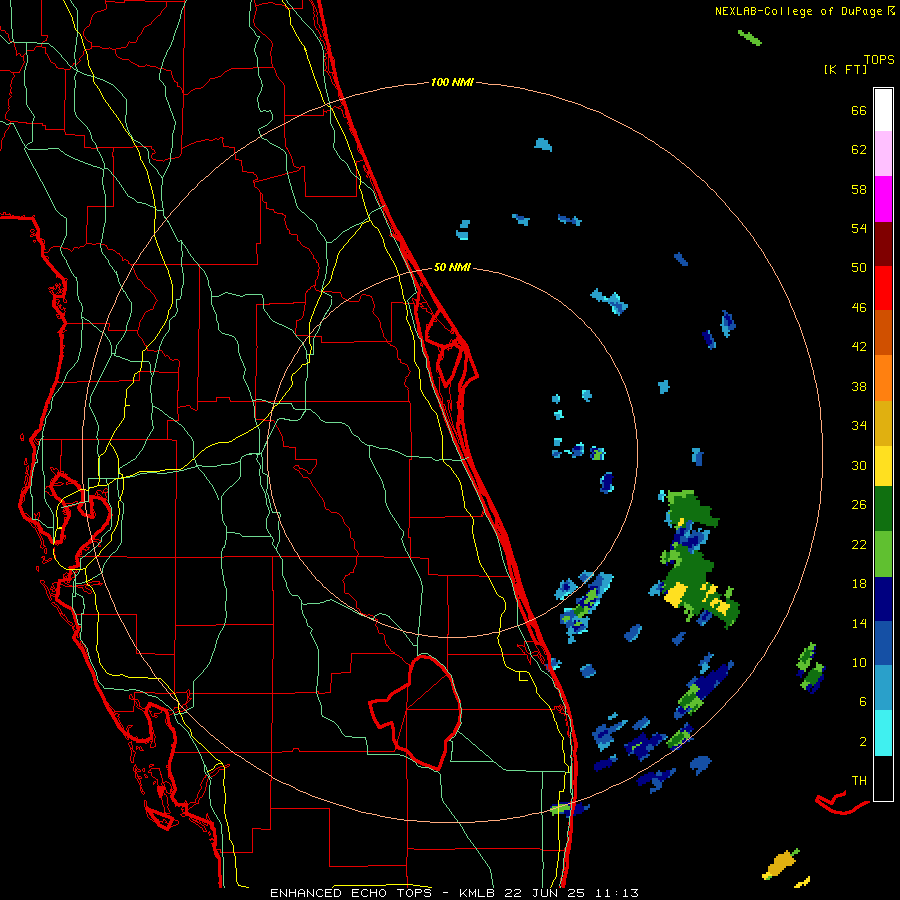Click the '50' legend value
The image size is (900, 900).
click(859, 267)
